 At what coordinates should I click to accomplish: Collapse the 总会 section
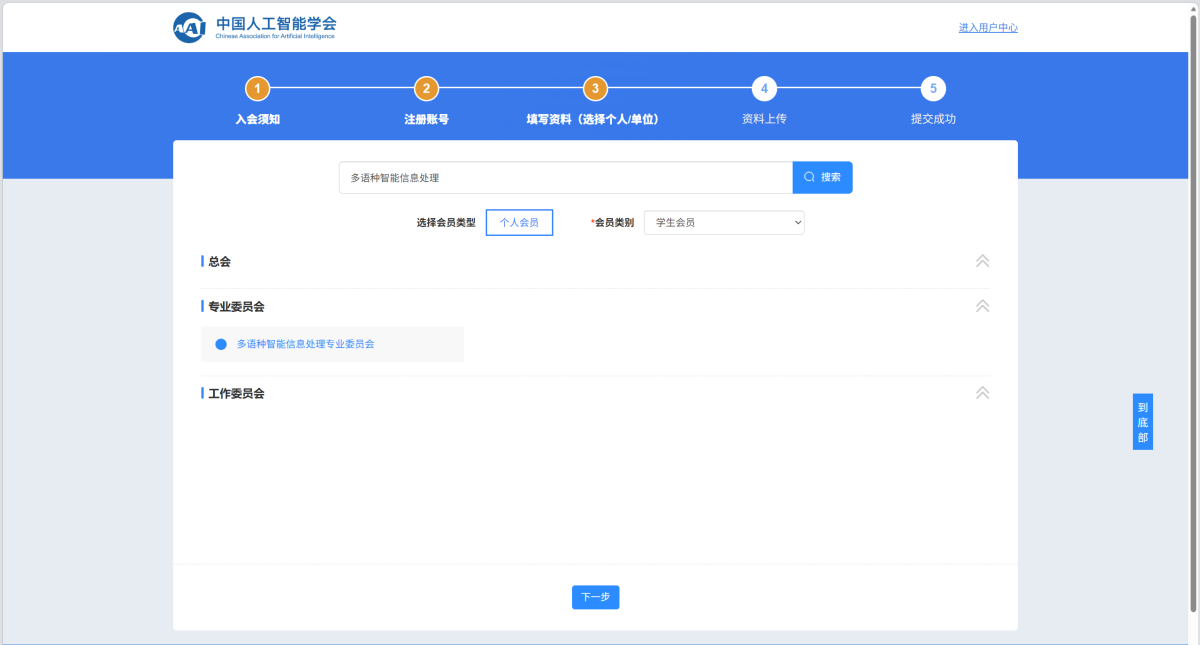coord(982,261)
